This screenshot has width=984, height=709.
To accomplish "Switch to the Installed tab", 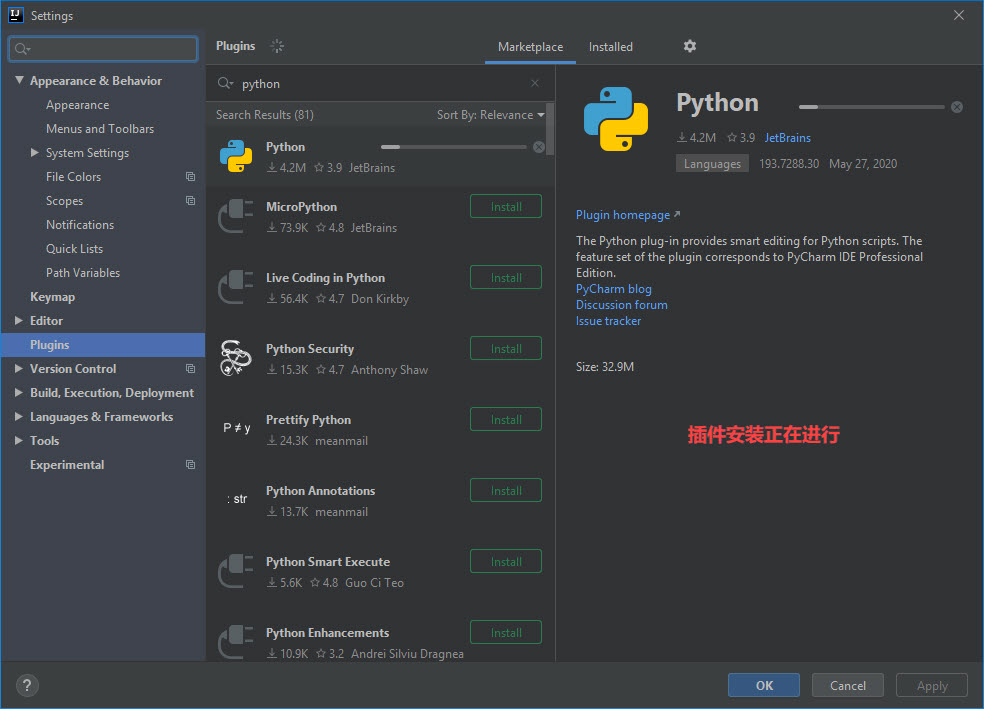I will pyautogui.click(x=611, y=47).
